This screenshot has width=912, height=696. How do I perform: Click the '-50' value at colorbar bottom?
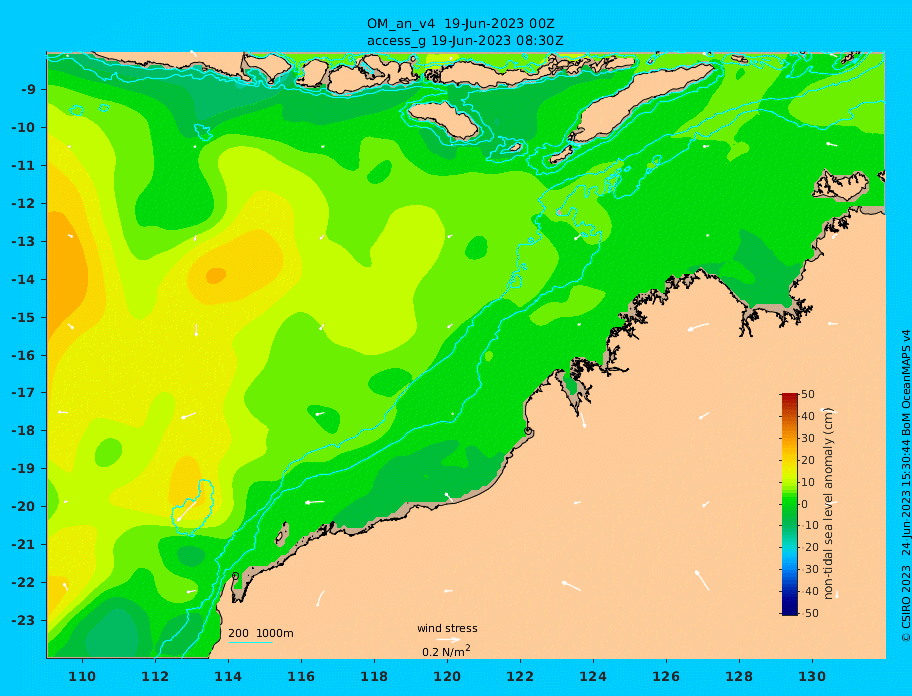[808, 613]
